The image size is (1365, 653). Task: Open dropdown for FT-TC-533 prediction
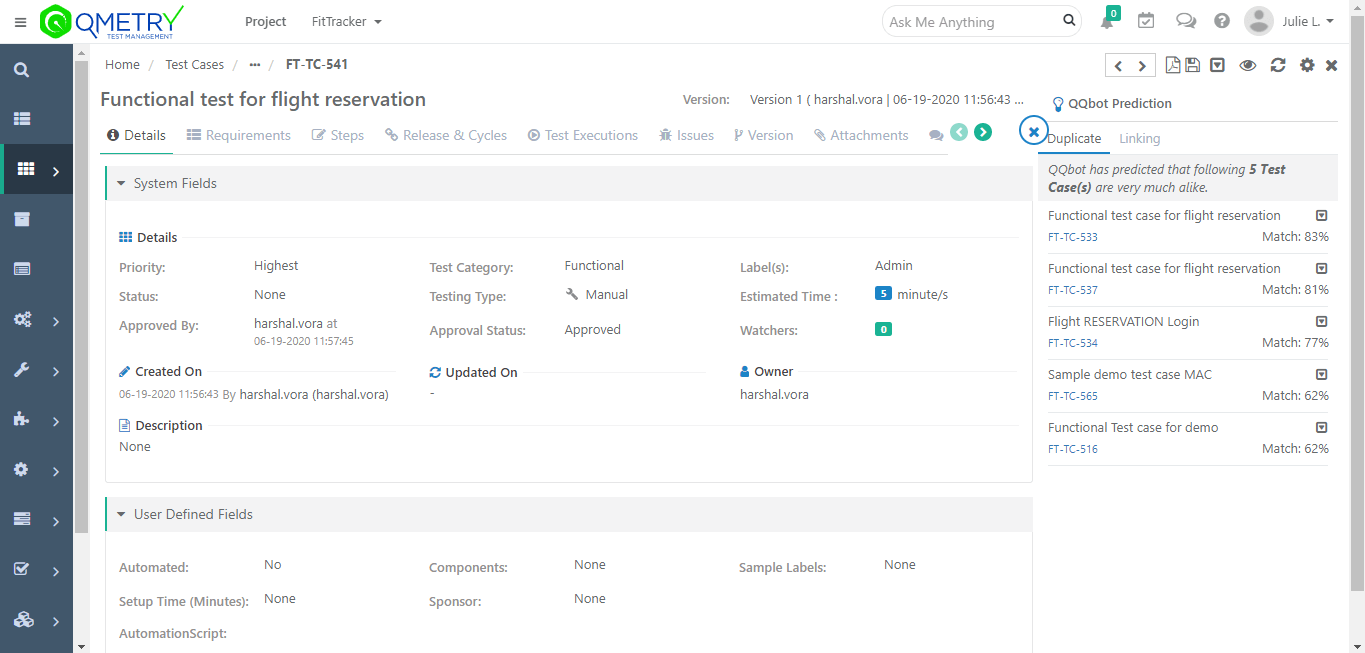[1321, 216]
